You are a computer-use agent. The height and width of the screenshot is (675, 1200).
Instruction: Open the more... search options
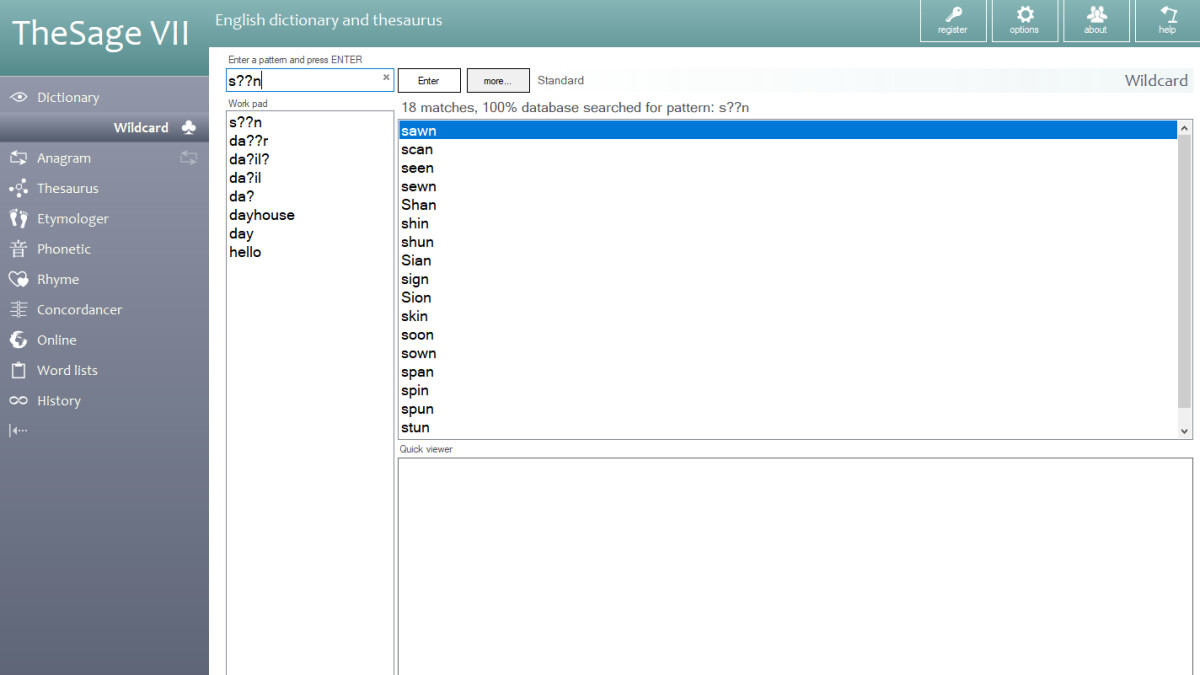[x=498, y=80]
